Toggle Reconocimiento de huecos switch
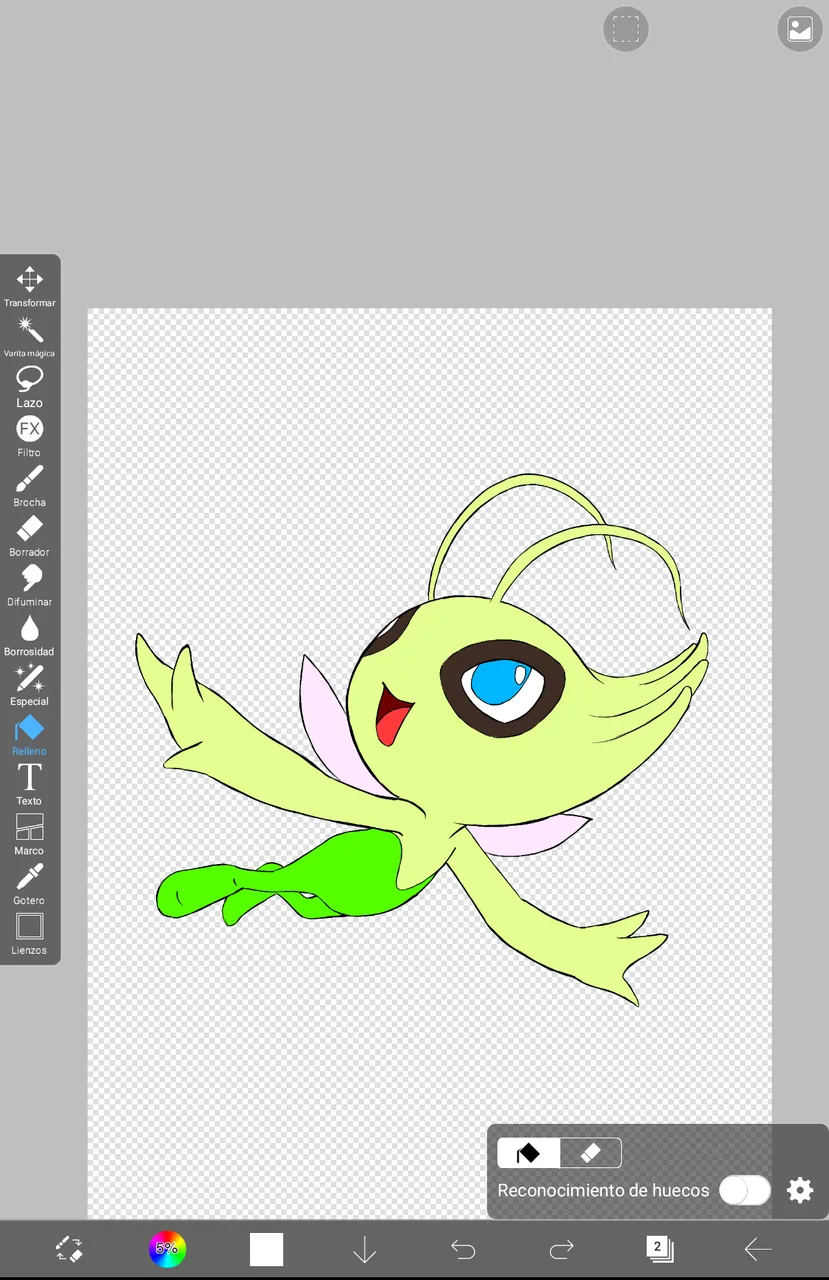Image resolution: width=829 pixels, height=1280 pixels. 745,1190
